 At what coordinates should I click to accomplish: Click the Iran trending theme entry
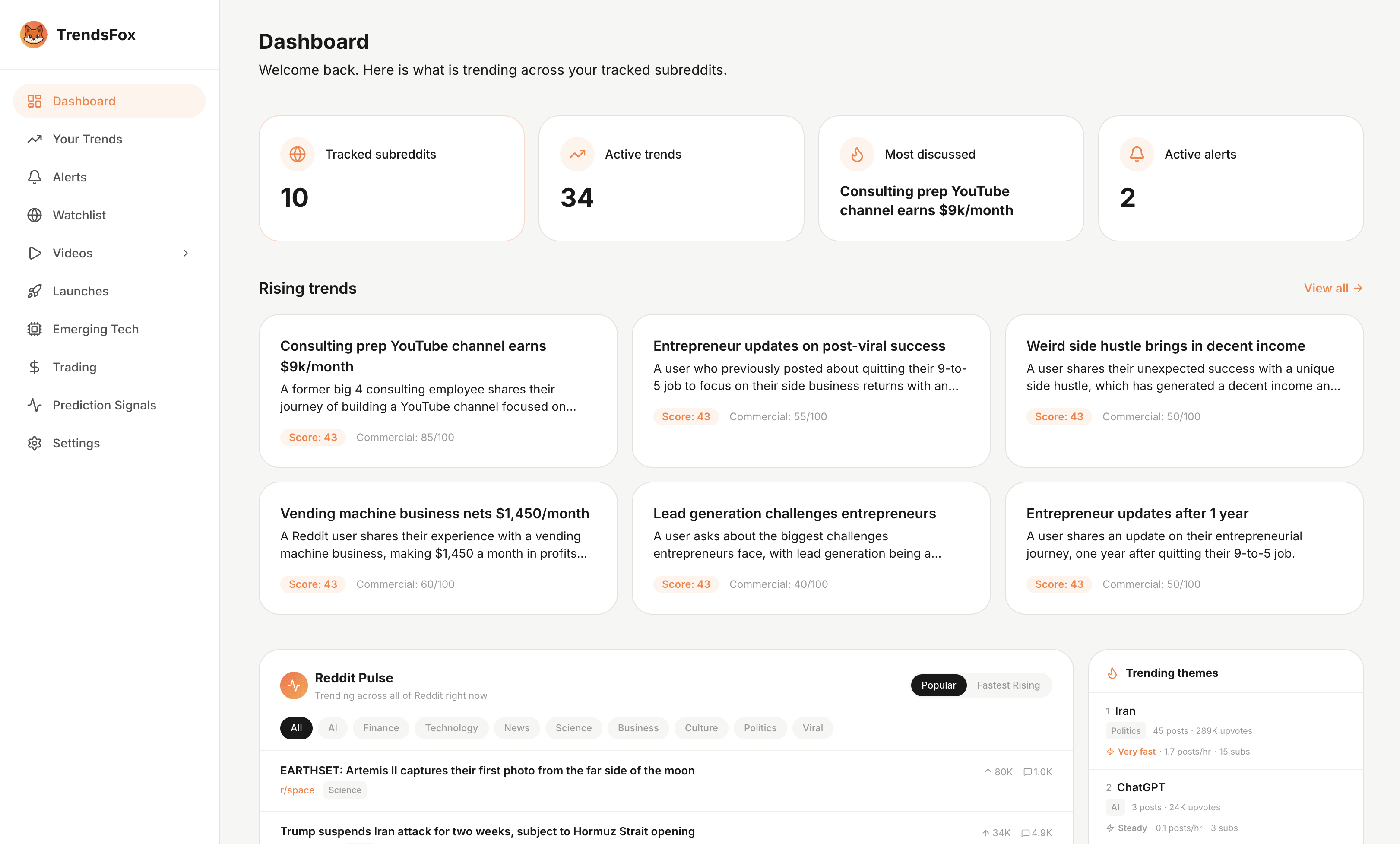[x=1124, y=711]
